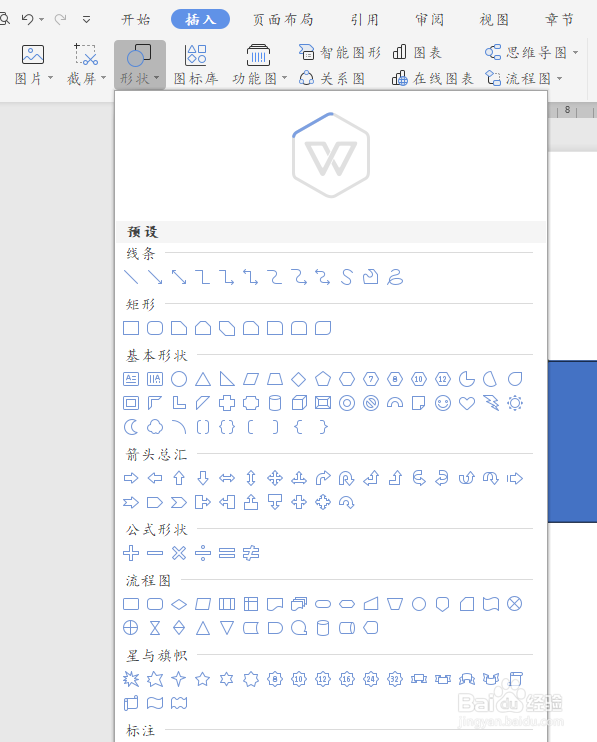Screen dimensions: 597x742
Task: Pick the cylinder basic shape
Action: (x=275, y=403)
